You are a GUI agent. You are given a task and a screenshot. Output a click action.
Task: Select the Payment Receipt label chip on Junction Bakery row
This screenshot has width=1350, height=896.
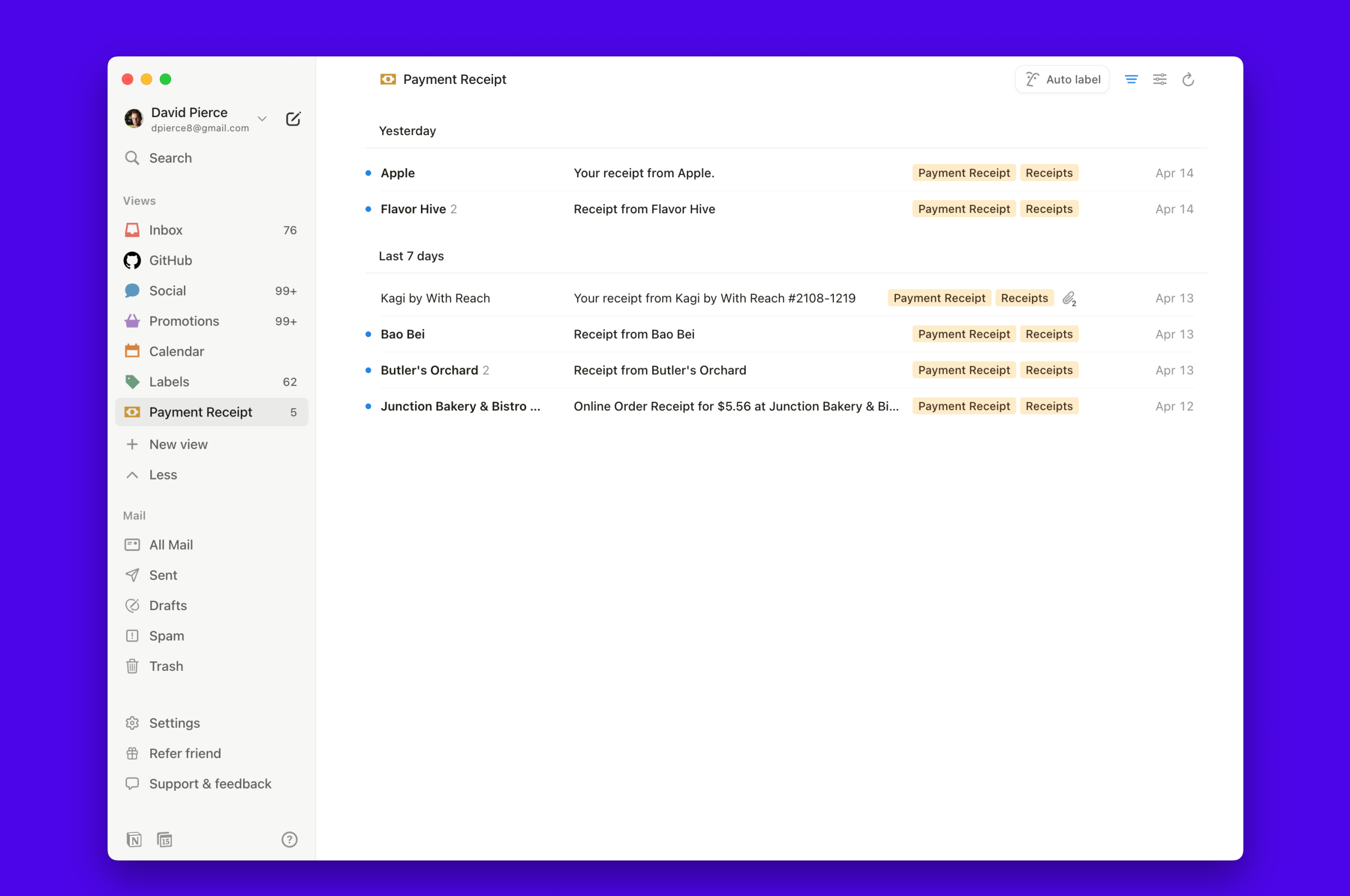[963, 406]
